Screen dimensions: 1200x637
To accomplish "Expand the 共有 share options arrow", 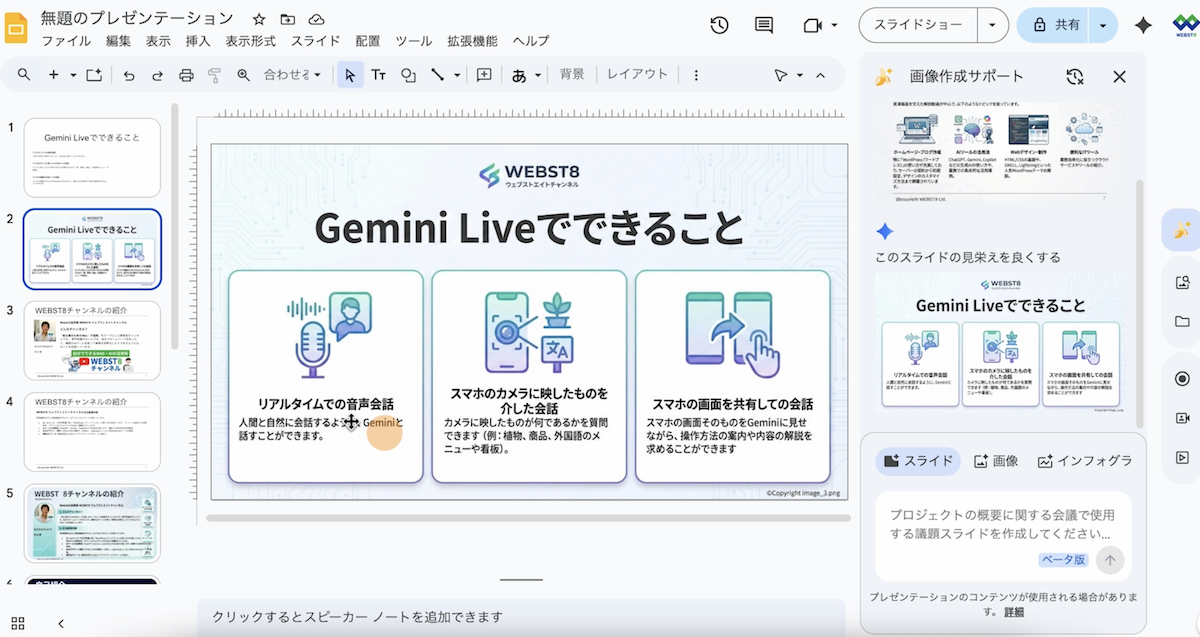I will pyautogui.click(x=1103, y=25).
